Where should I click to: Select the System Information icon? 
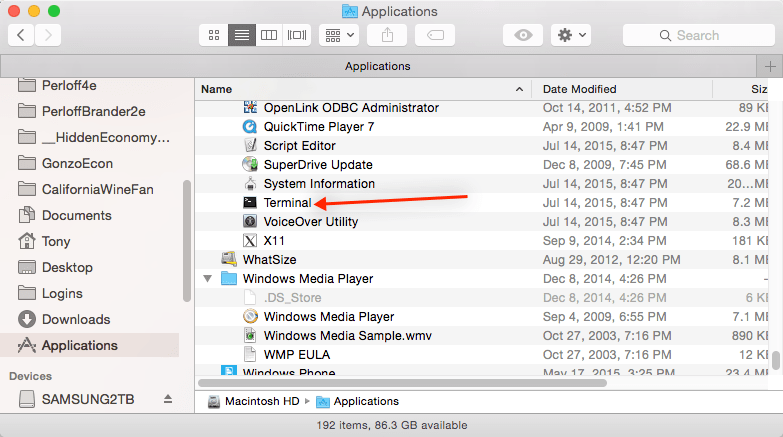[x=250, y=183]
